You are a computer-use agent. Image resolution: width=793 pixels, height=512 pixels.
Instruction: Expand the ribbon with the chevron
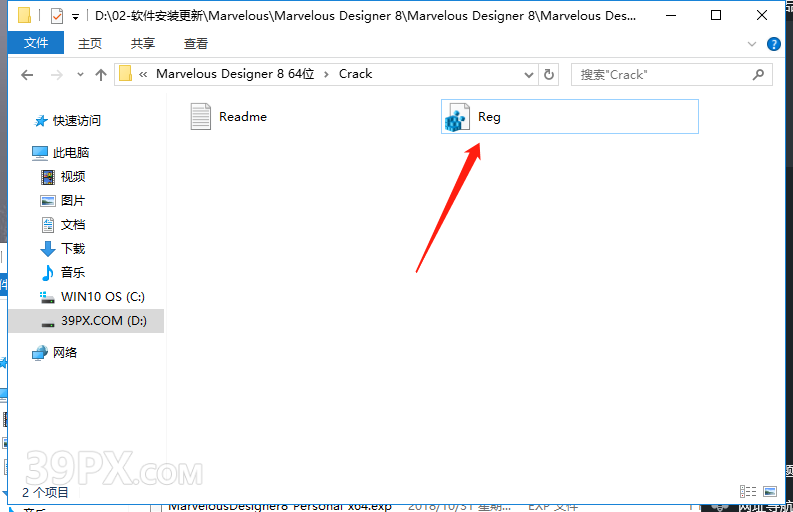click(752, 44)
